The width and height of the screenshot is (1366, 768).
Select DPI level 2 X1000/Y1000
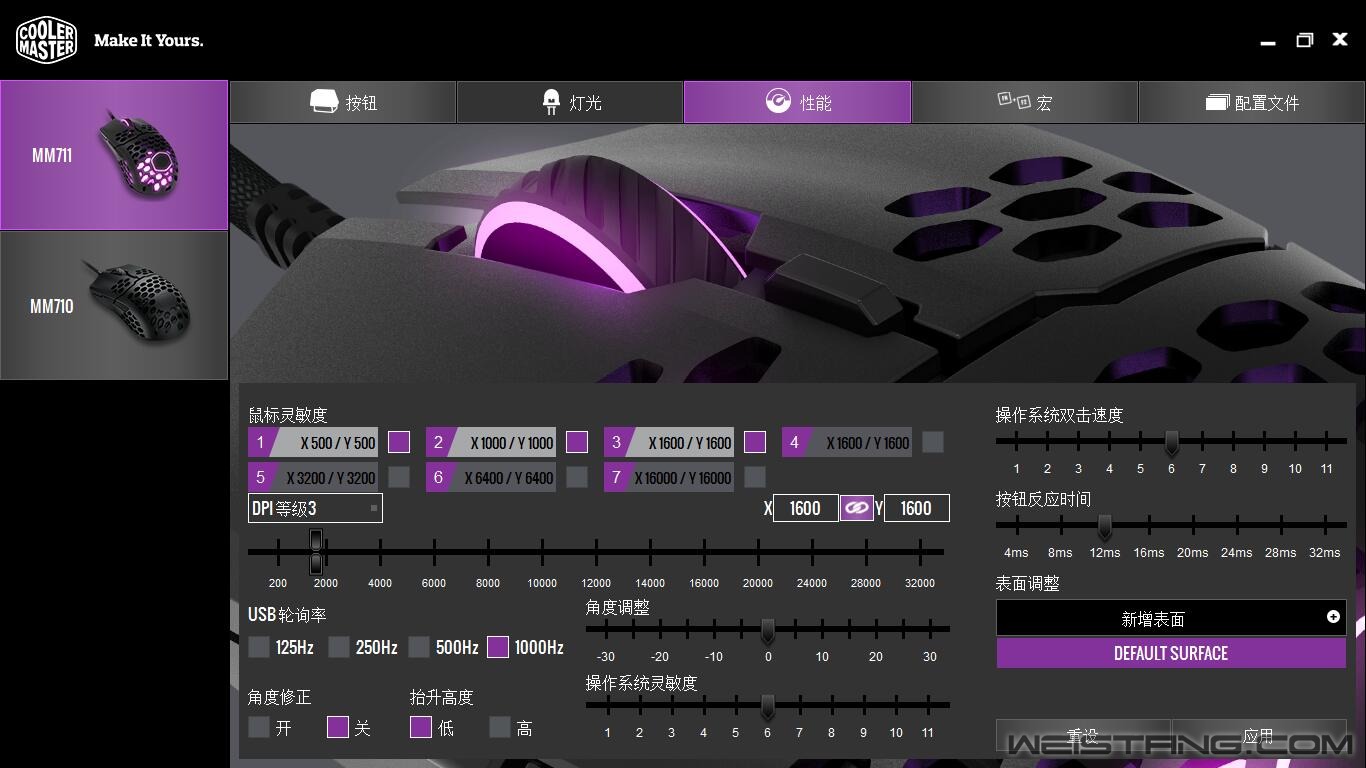tap(491, 442)
